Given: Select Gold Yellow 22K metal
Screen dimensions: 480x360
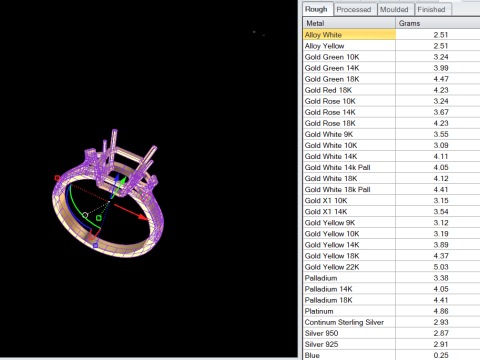Looking at the screenshot, I should pyautogui.click(x=391, y=267).
